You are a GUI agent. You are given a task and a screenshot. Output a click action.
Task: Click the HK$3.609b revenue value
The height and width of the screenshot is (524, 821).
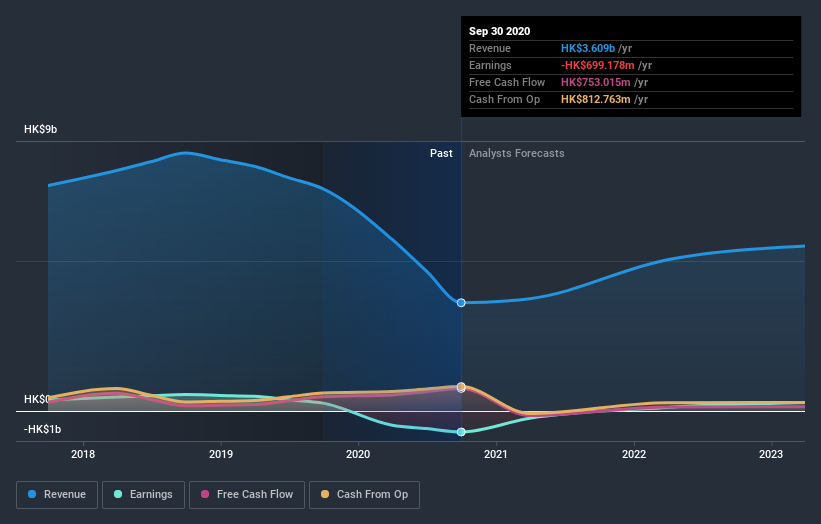point(588,48)
